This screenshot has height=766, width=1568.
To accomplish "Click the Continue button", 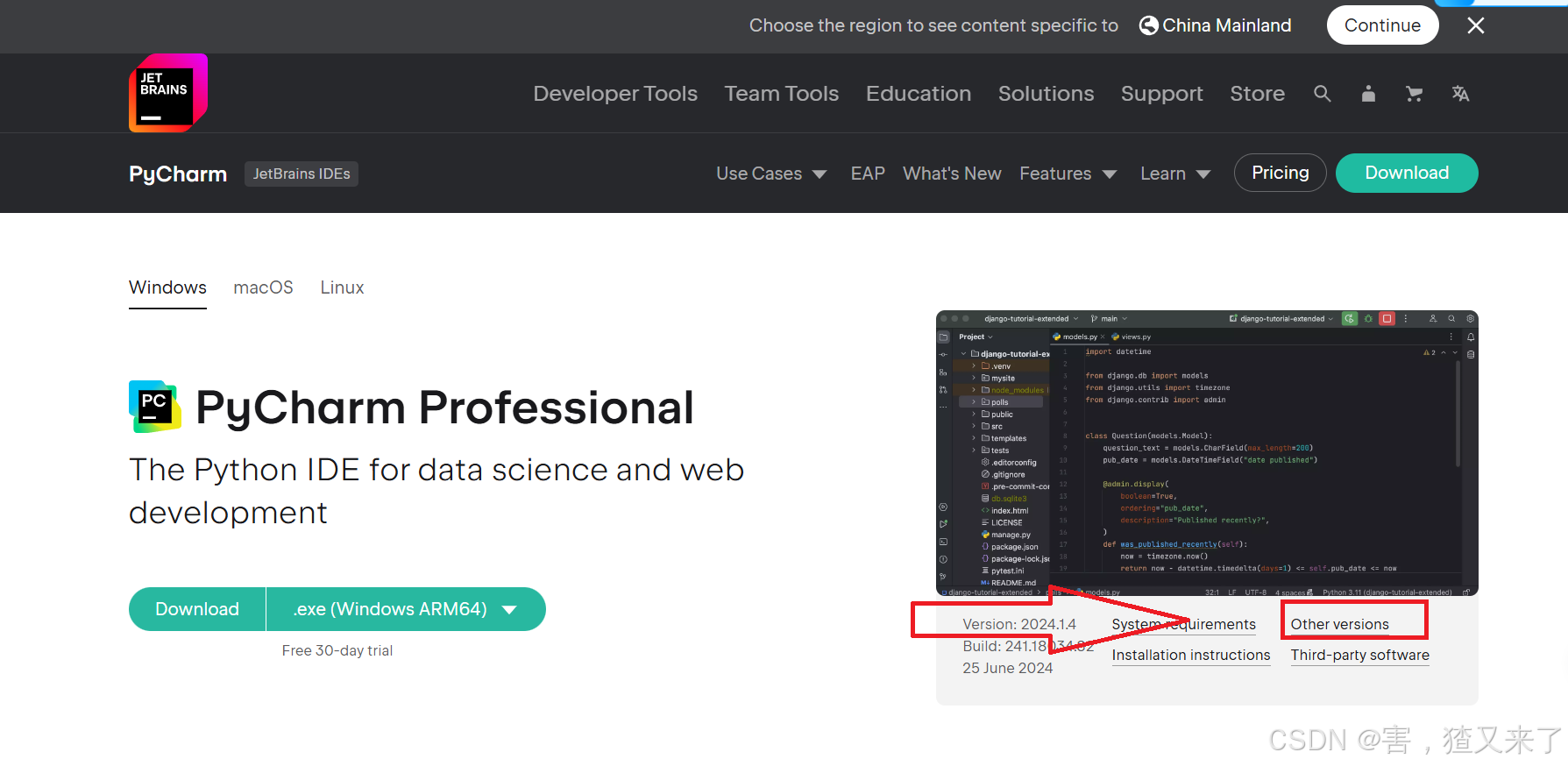I will (x=1382, y=25).
